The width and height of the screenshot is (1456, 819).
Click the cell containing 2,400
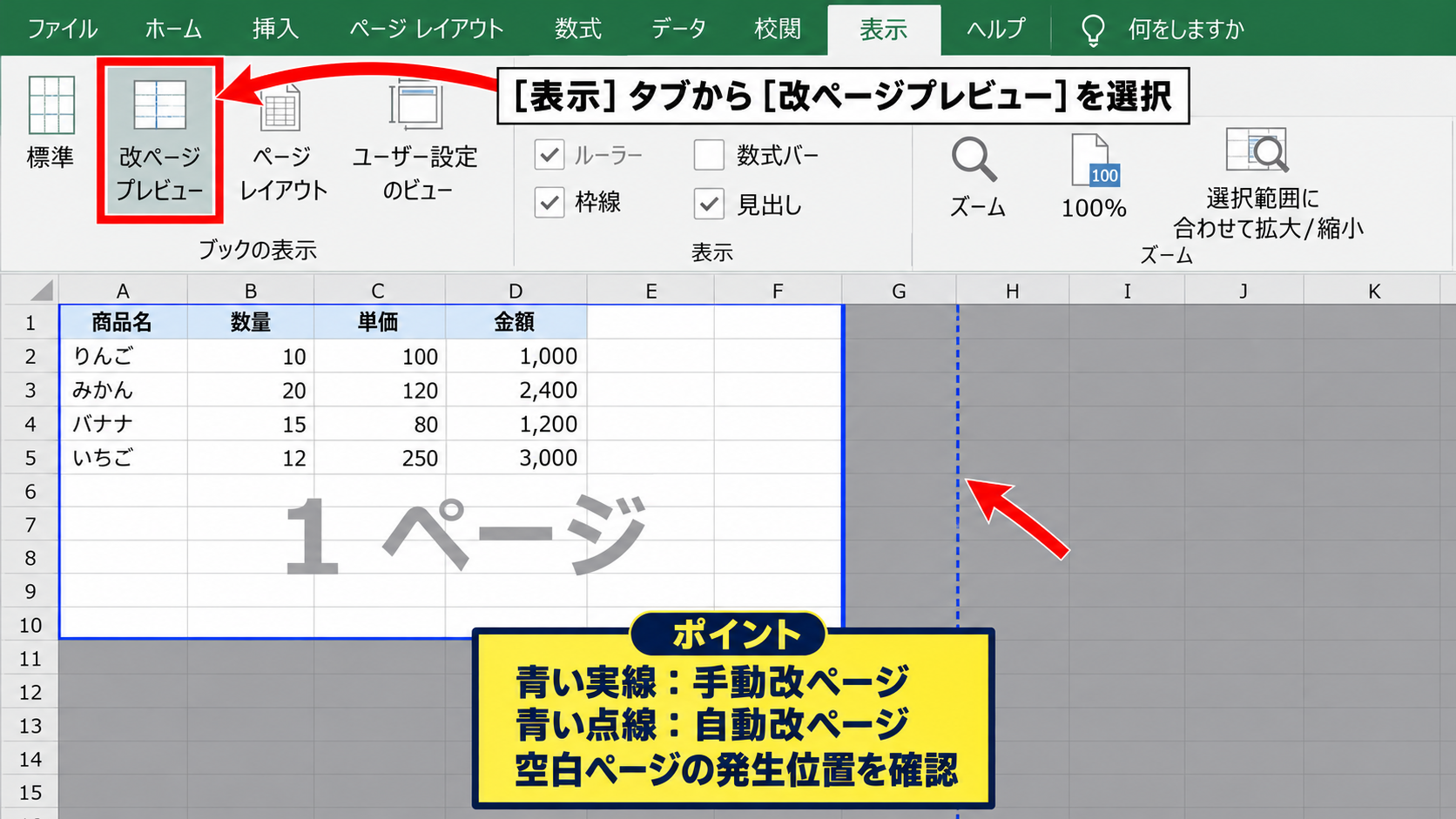[516, 390]
